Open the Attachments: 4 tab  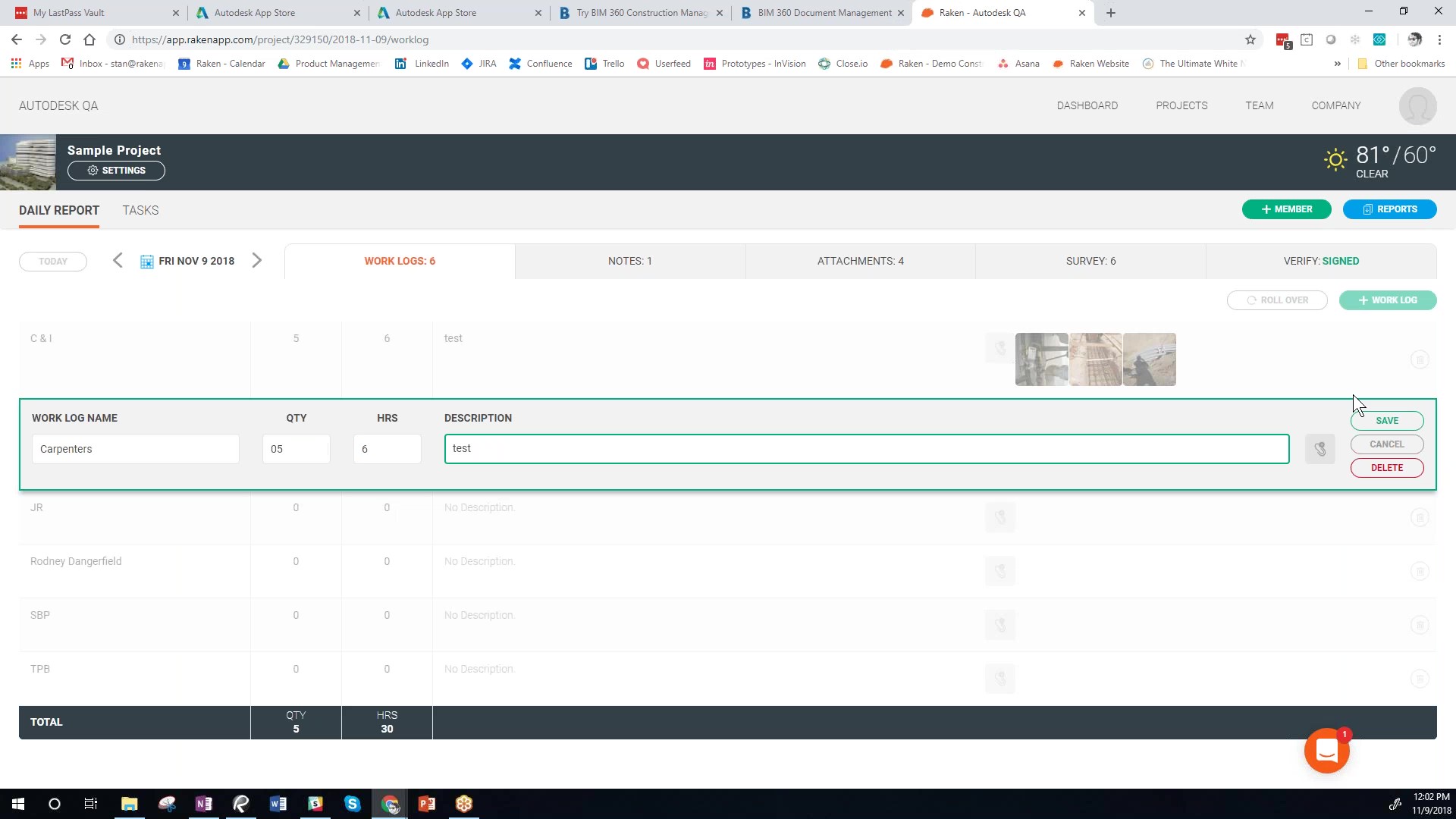pyautogui.click(x=860, y=261)
